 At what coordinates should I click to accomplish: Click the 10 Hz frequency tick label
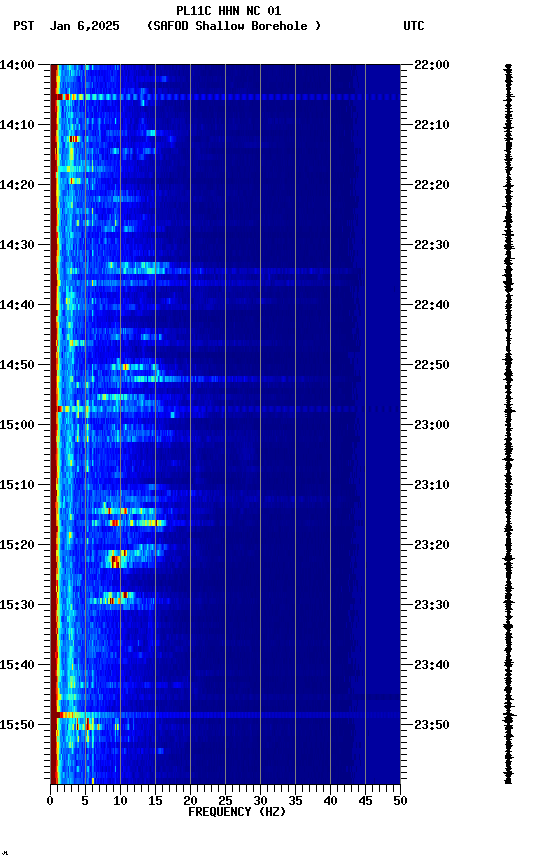(120, 801)
